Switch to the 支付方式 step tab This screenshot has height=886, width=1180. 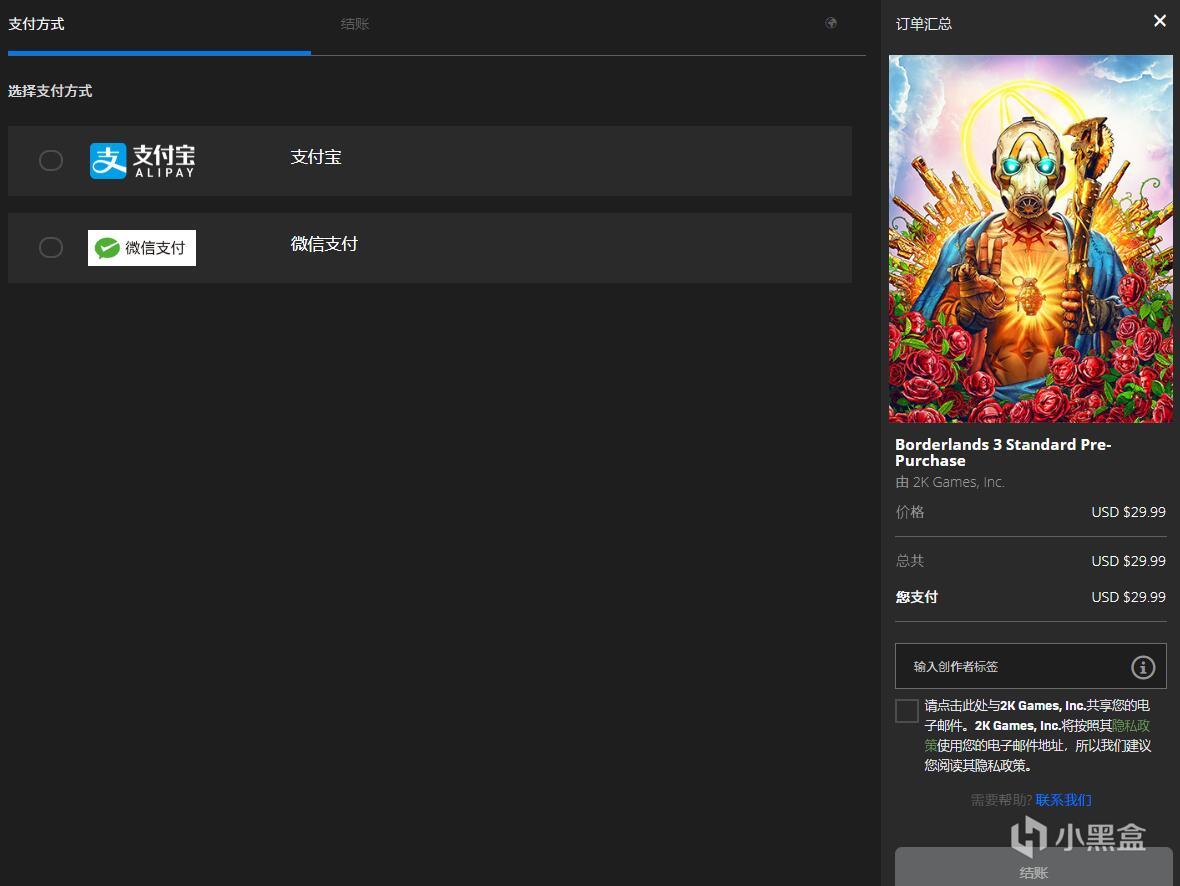coord(36,24)
